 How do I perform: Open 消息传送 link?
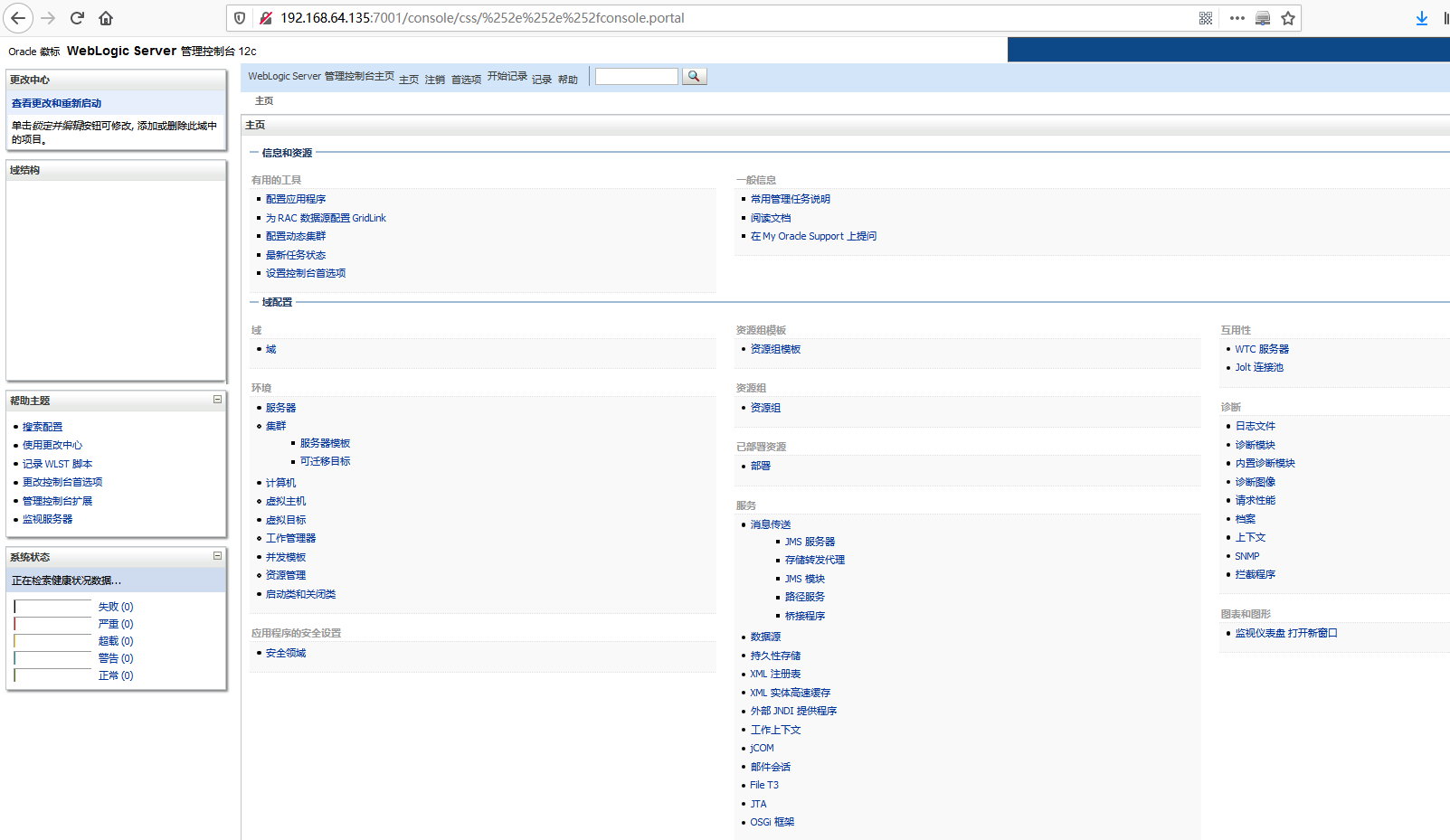771,524
